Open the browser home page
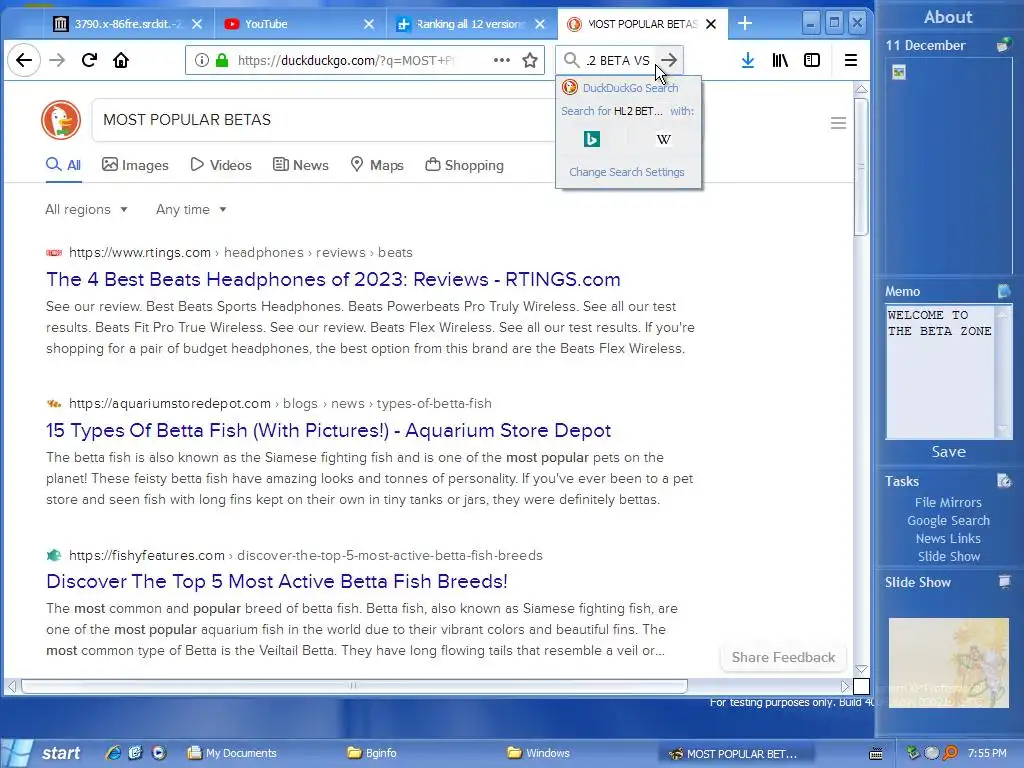Viewport: 1024px width, 768px height. (x=121, y=60)
